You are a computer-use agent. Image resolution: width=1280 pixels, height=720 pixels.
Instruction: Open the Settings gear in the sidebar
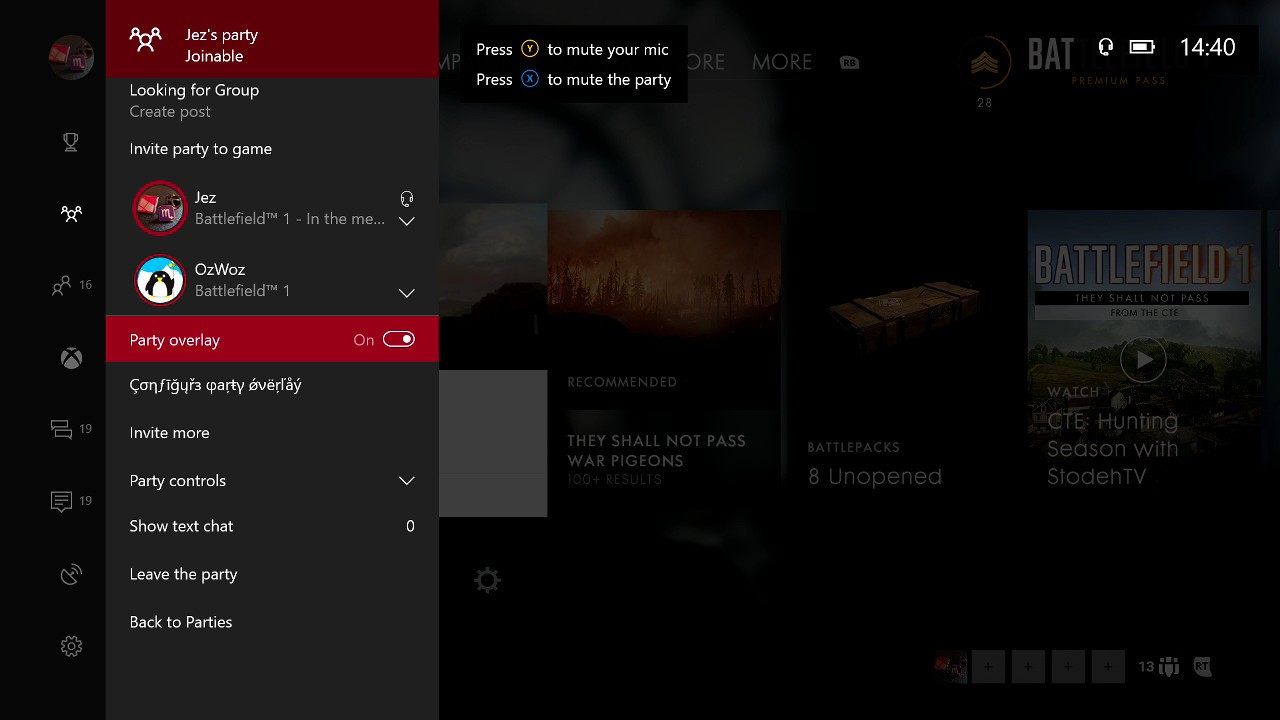coord(70,645)
